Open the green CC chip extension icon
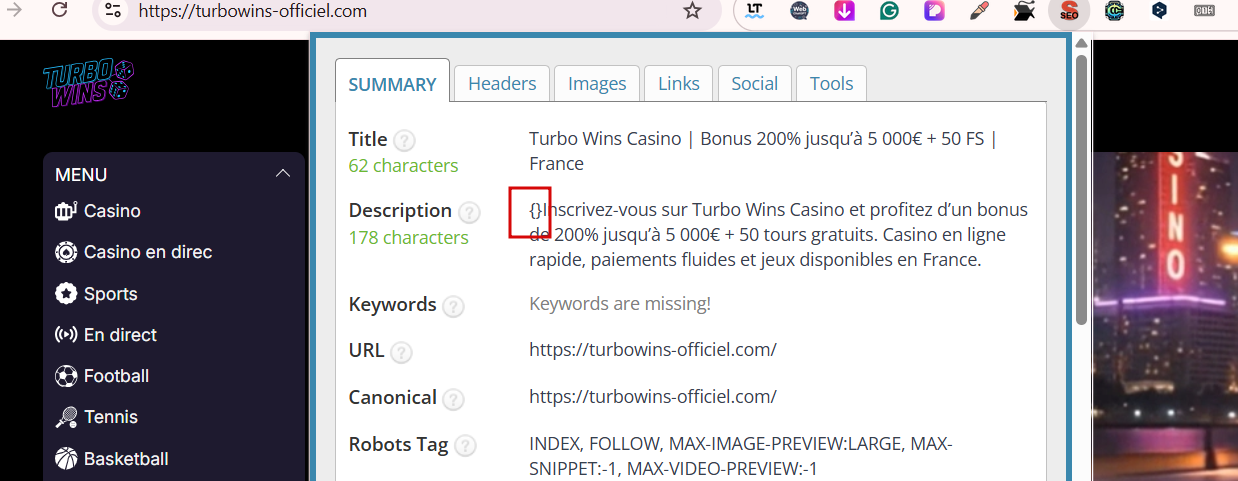1238x481 pixels. point(1114,11)
